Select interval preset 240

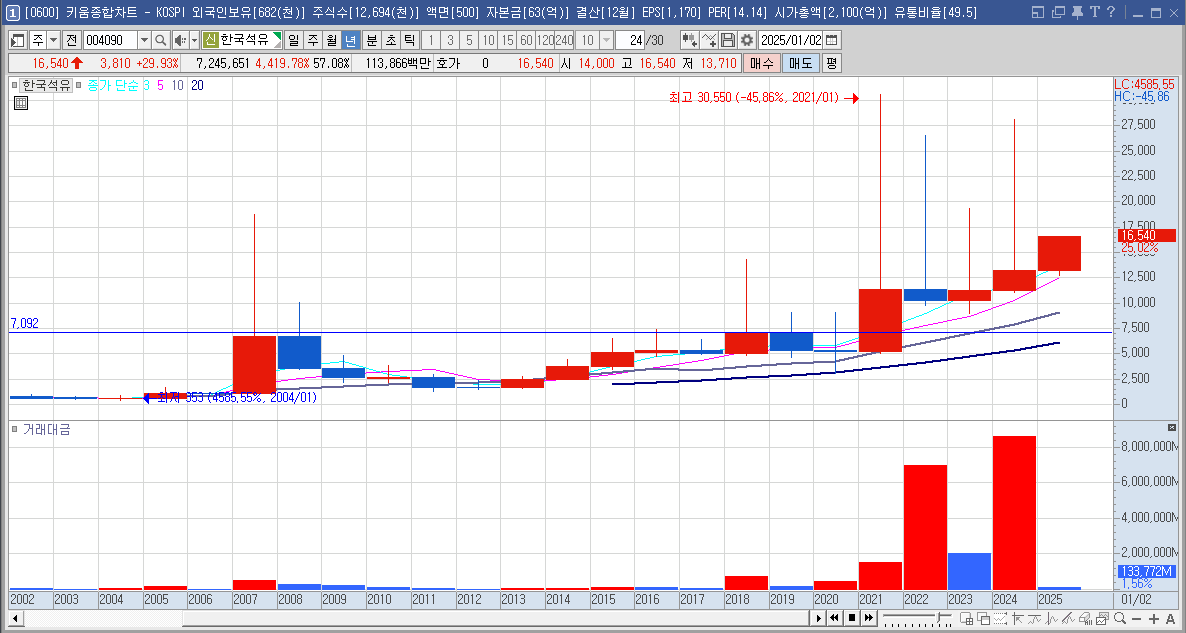coord(564,40)
